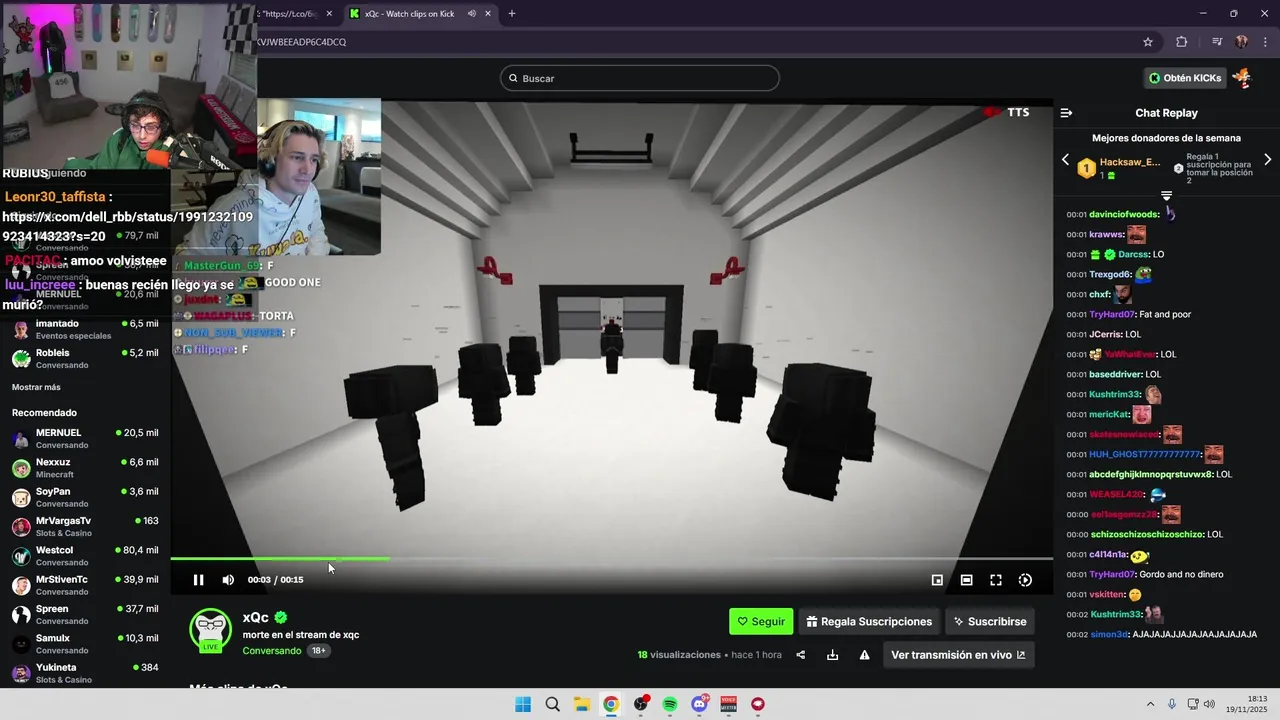Open Chrome media controls icon

(x=1217, y=42)
